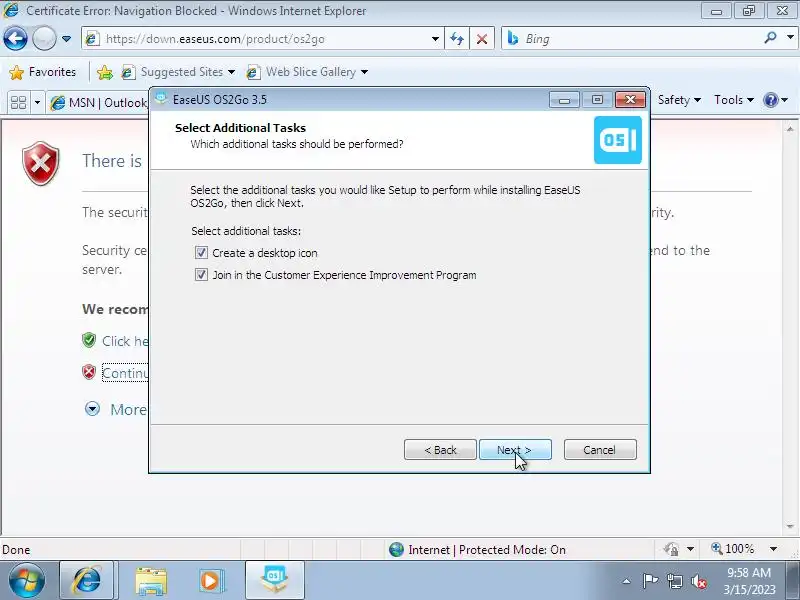
Task: Expand the address bar history dropdown
Action: (435, 39)
